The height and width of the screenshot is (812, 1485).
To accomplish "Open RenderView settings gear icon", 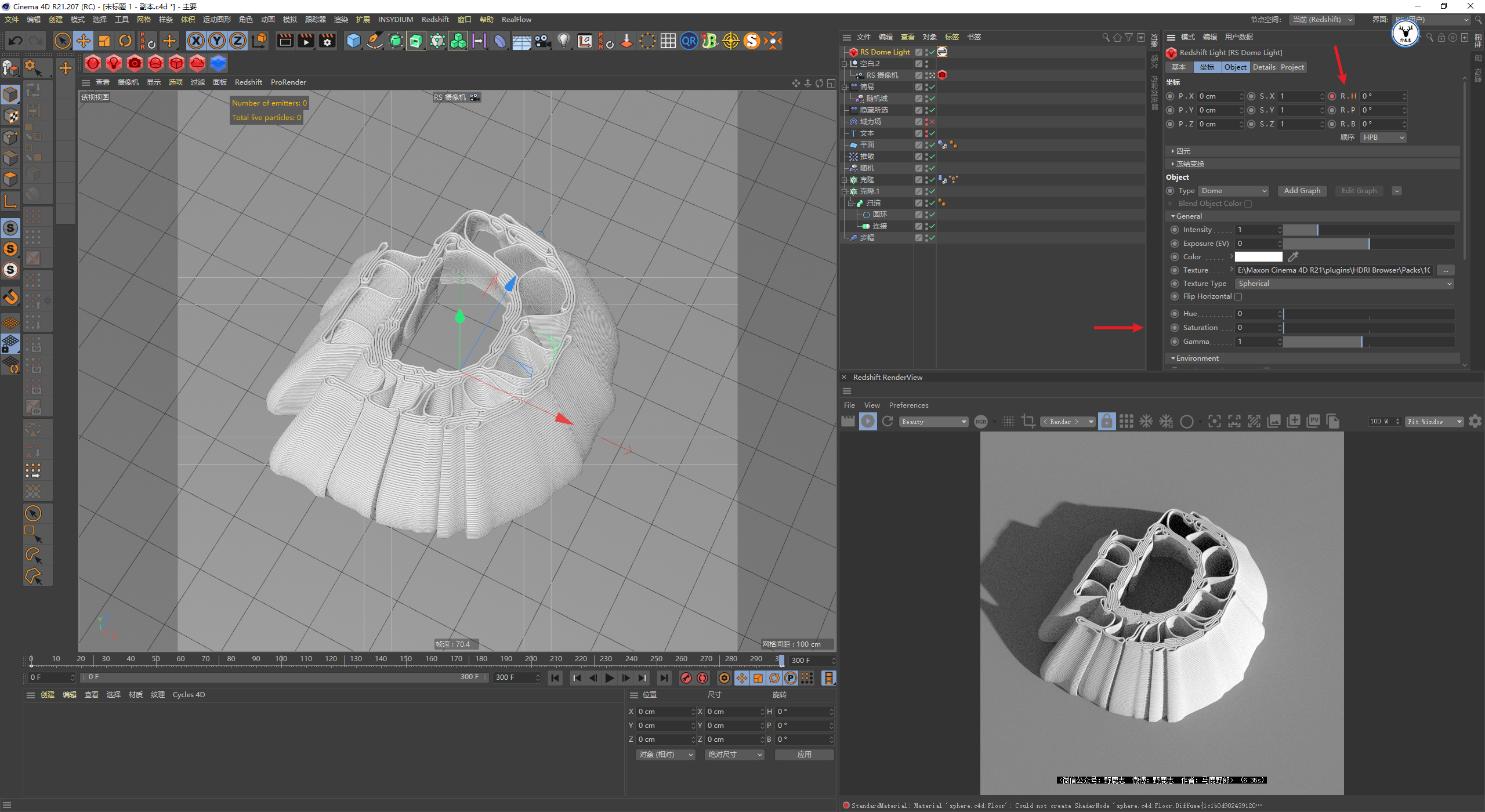I will [1475, 422].
